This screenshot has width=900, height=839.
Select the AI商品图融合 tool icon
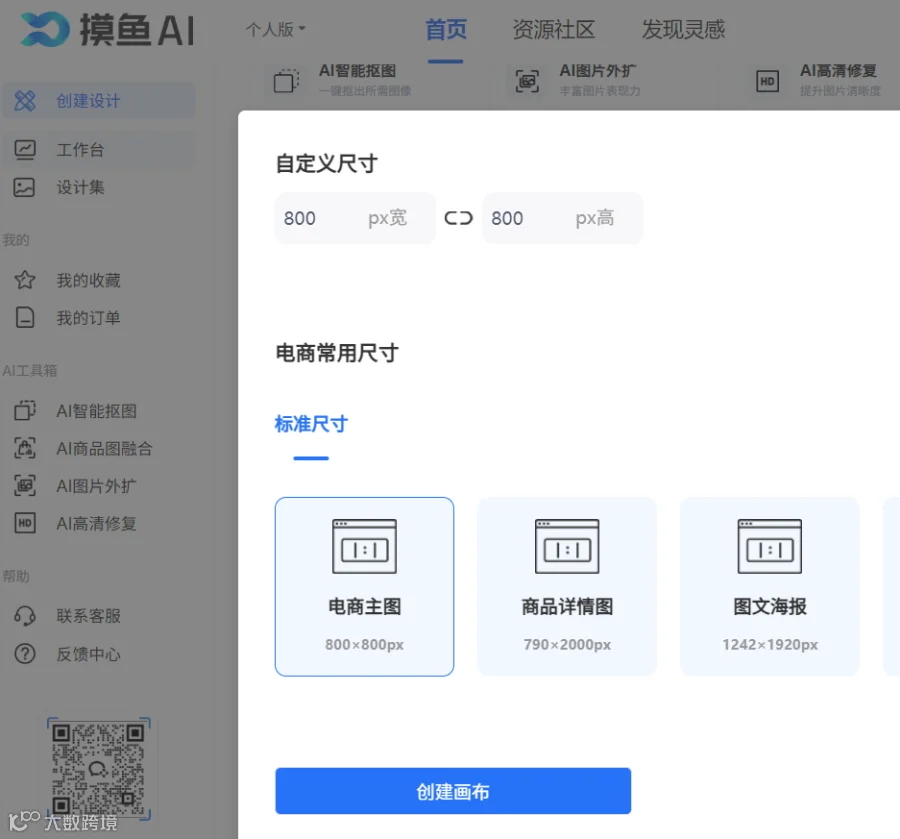coord(25,448)
